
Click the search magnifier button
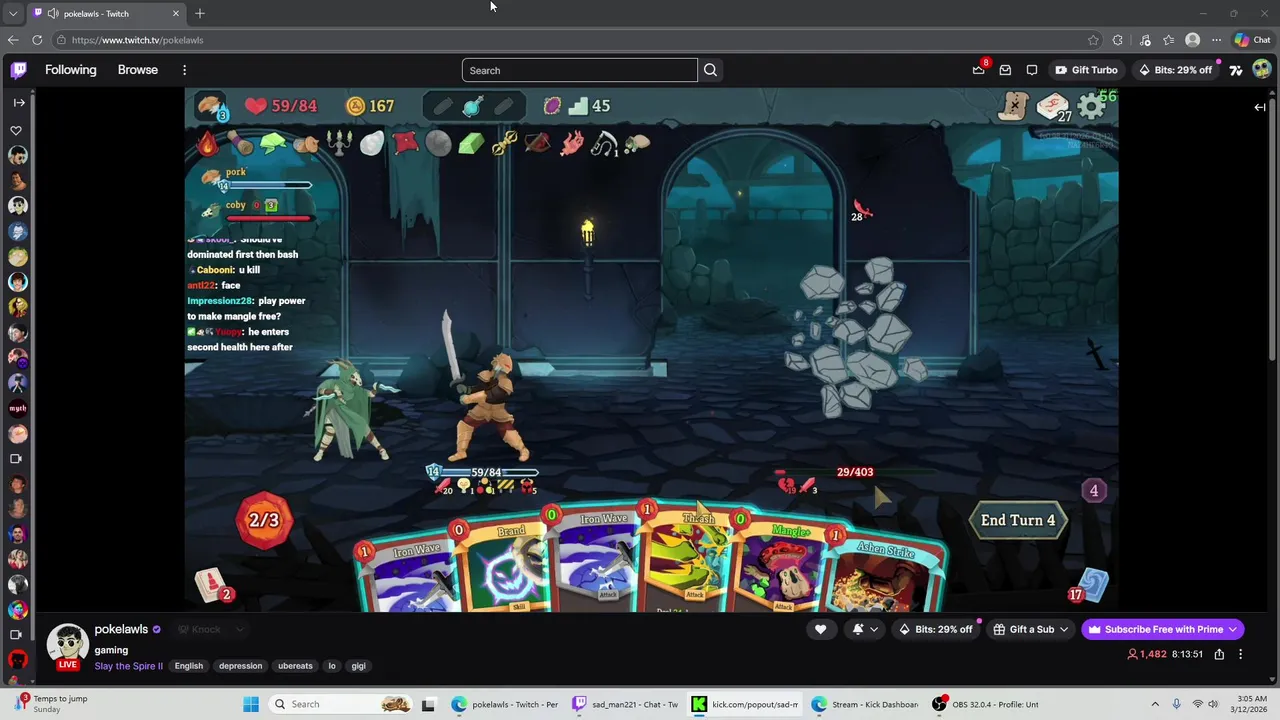tap(710, 70)
